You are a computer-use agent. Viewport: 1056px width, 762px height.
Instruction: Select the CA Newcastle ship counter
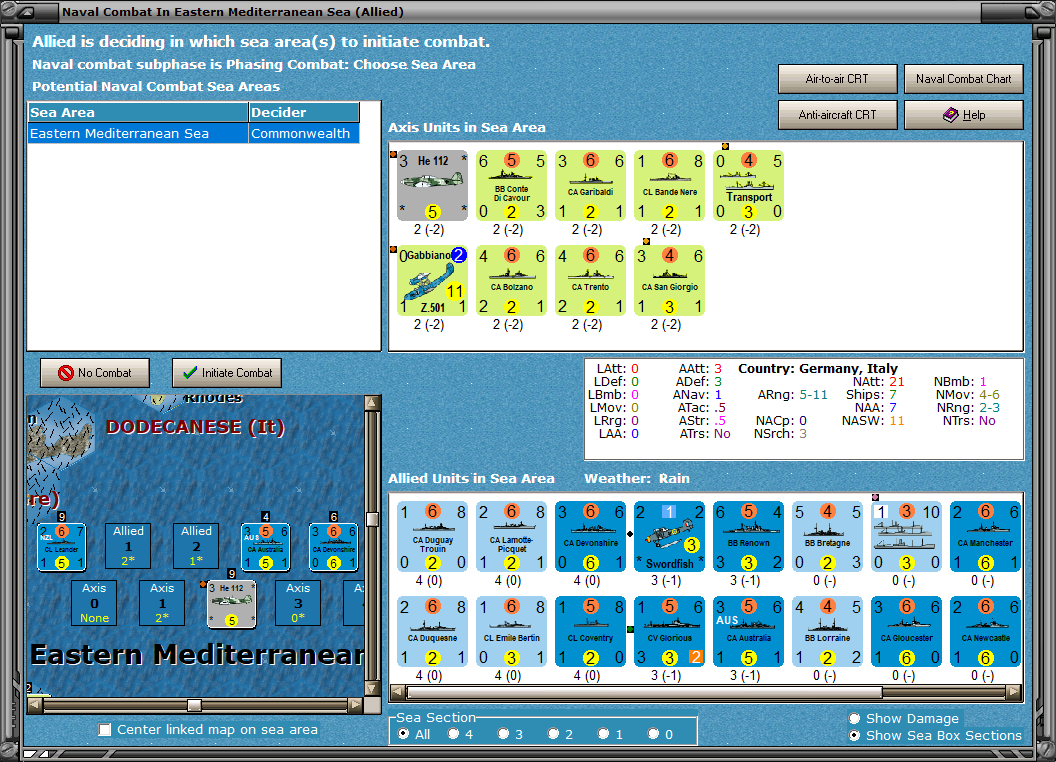985,631
